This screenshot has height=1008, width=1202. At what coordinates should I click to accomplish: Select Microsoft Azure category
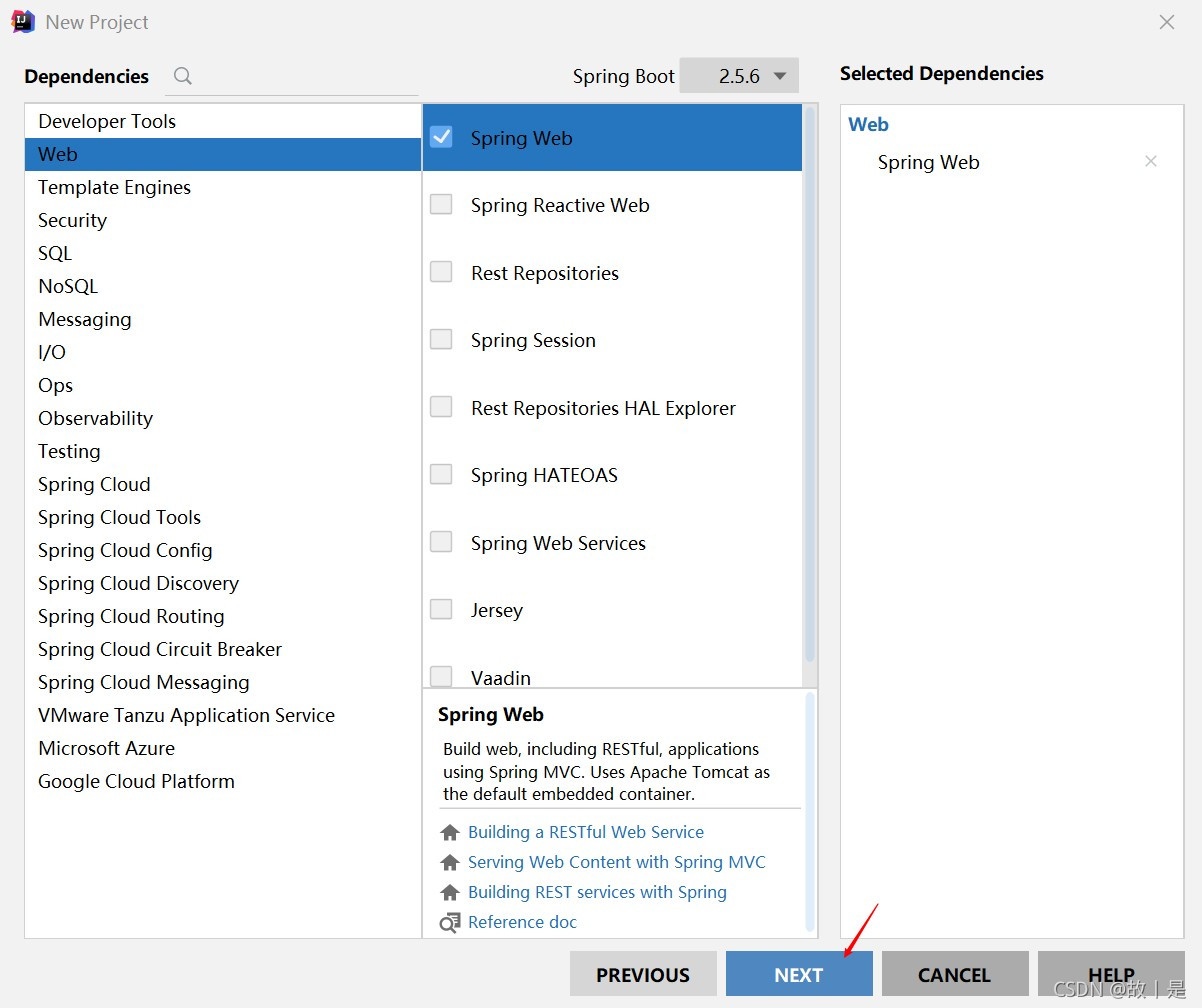coord(222,748)
